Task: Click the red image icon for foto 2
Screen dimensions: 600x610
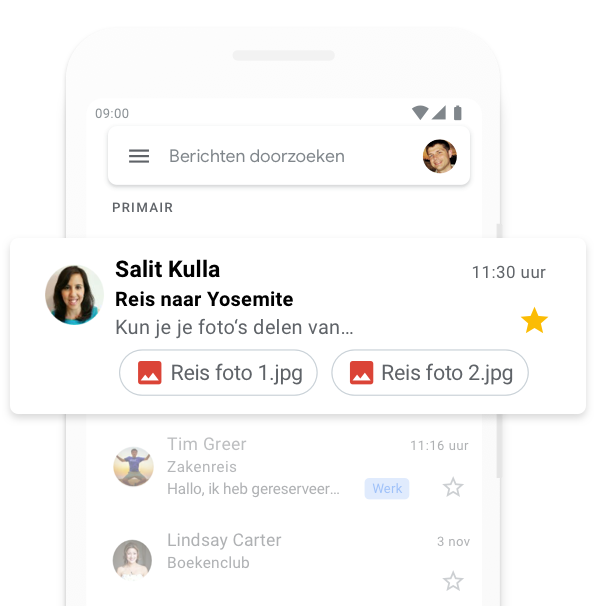Action: point(361,372)
